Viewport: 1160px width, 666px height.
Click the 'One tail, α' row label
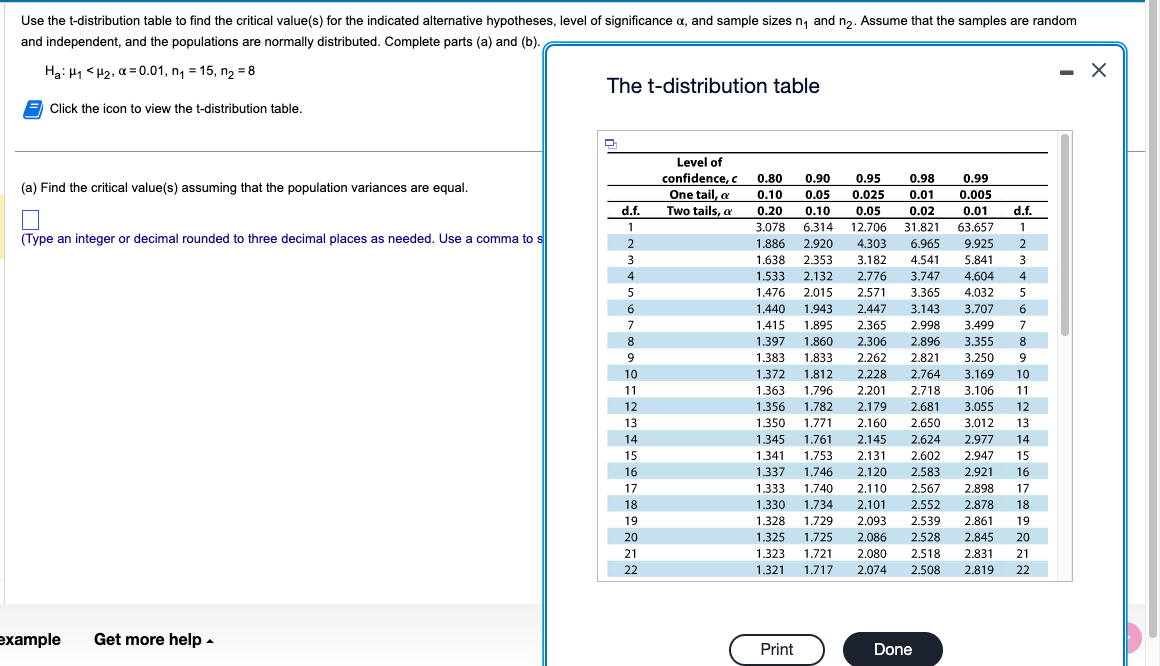(x=699, y=195)
